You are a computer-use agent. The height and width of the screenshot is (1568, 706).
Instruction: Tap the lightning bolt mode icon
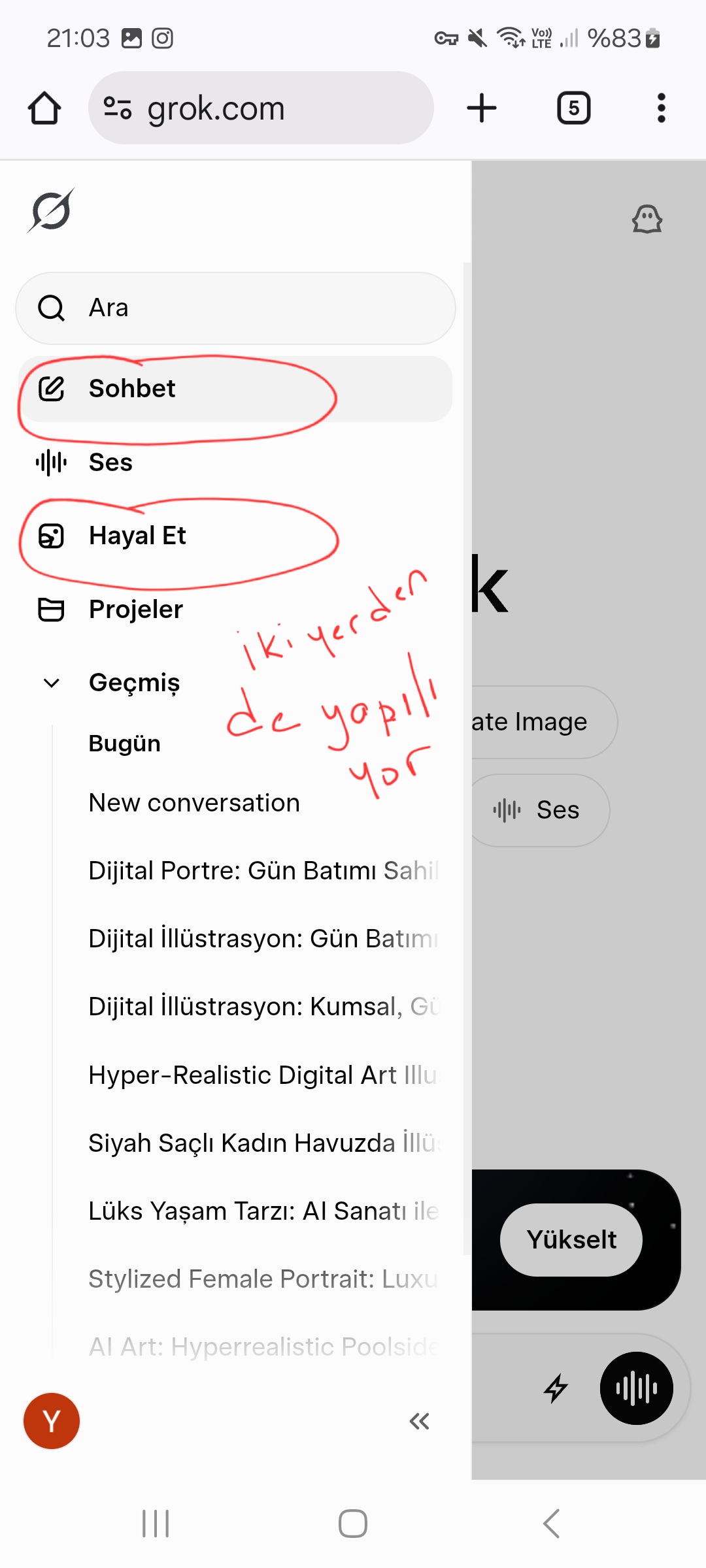click(x=556, y=1388)
